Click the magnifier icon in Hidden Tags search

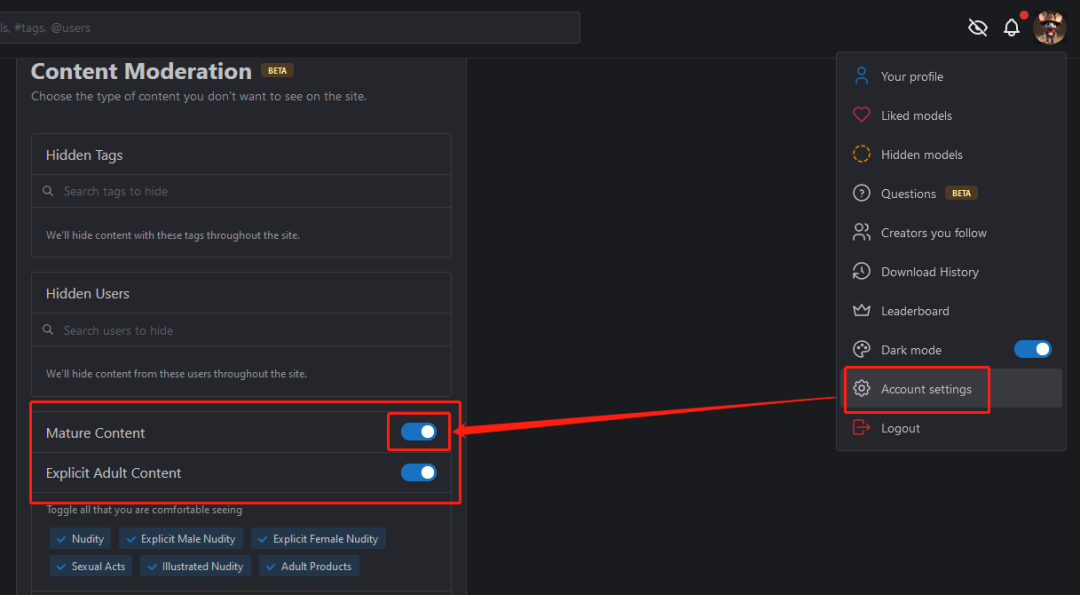click(x=48, y=191)
